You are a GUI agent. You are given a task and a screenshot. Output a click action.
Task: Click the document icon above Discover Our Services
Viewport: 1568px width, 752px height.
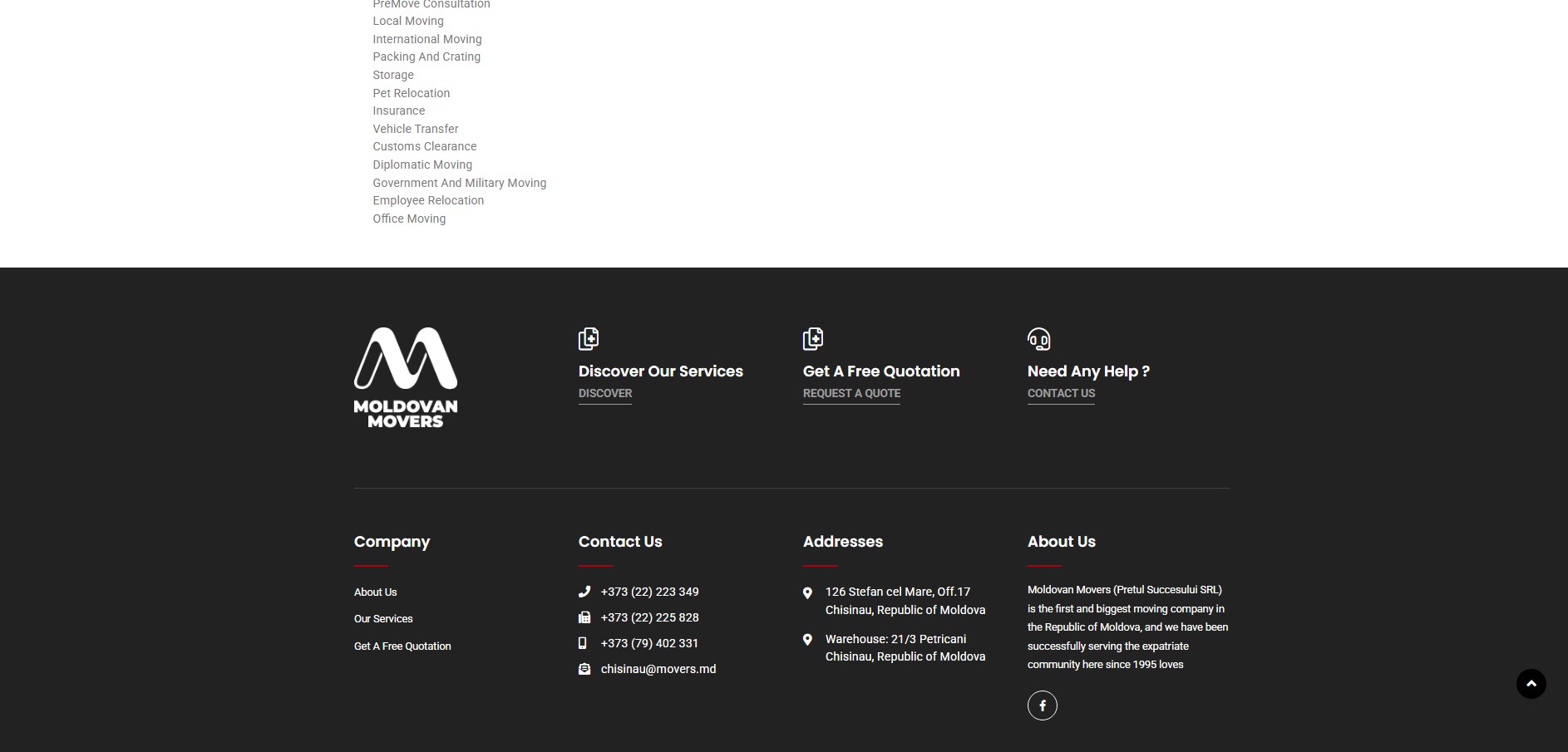tap(589, 338)
